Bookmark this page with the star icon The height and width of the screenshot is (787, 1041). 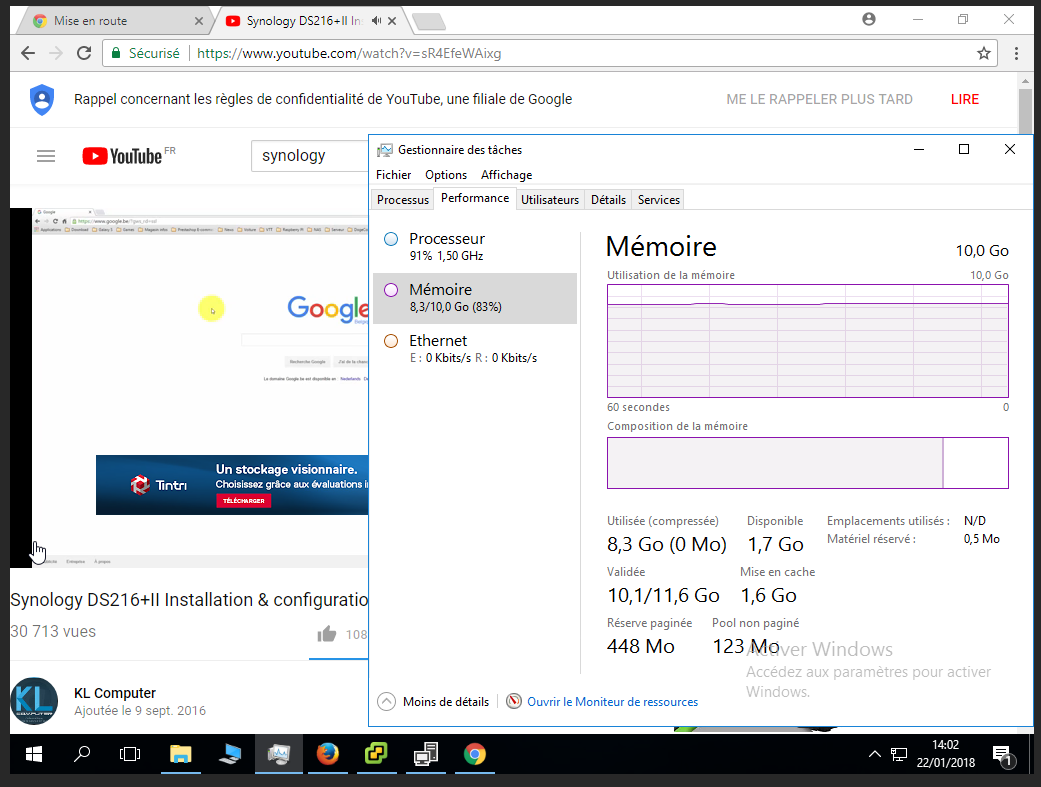984,53
